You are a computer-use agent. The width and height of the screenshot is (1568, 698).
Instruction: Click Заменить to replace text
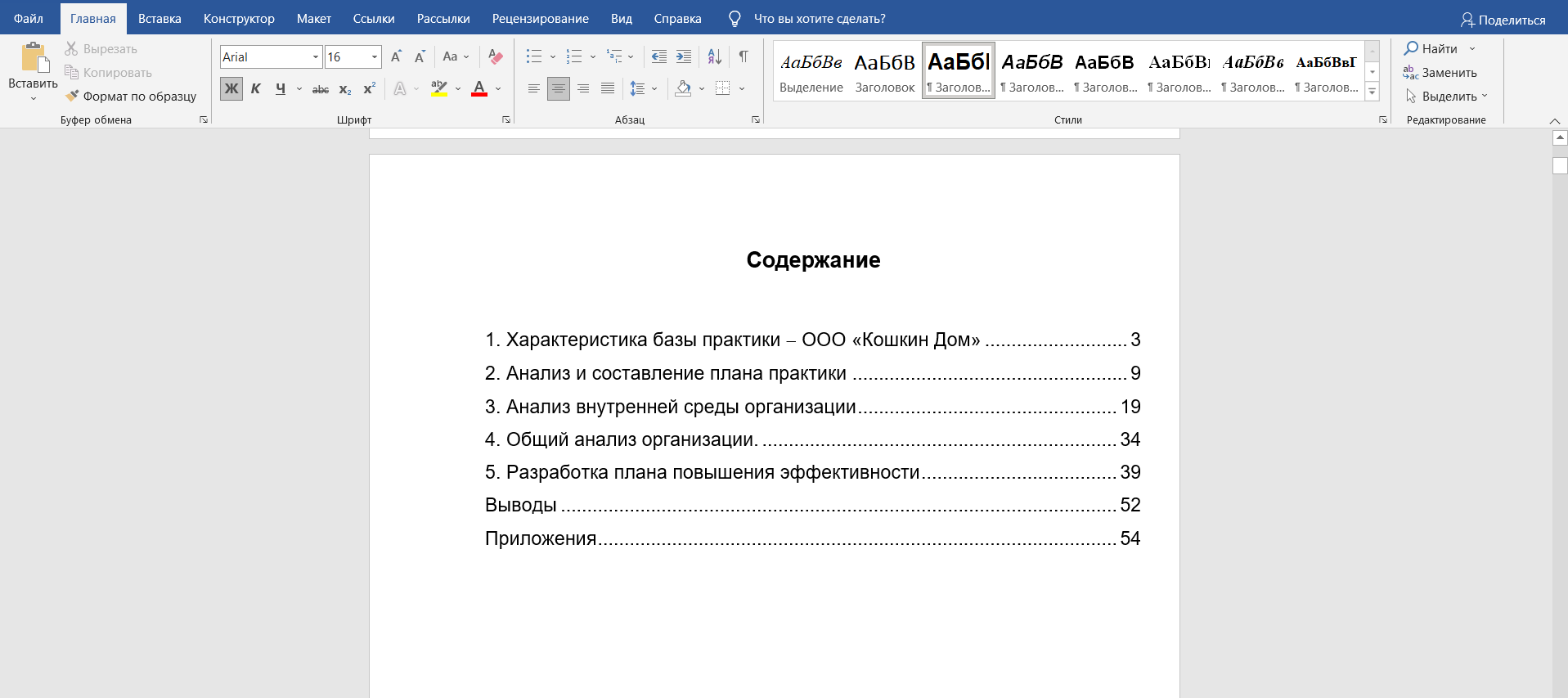(x=1440, y=73)
